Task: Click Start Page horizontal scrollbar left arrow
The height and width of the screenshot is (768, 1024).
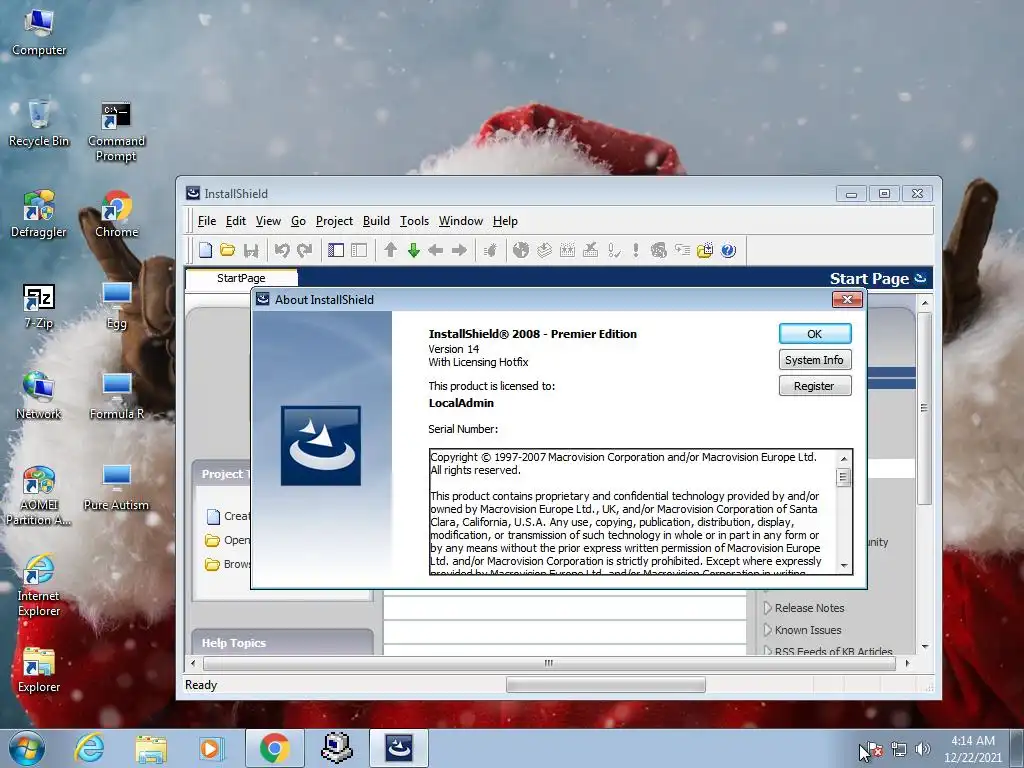Action: point(193,664)
